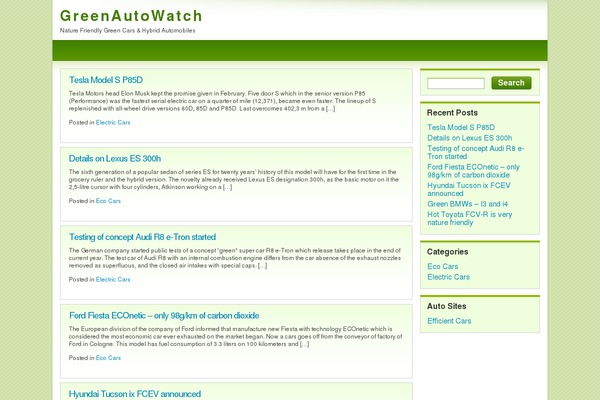Click the Categories widget heading
The image size is (600, 400).
tap(448, 252)
